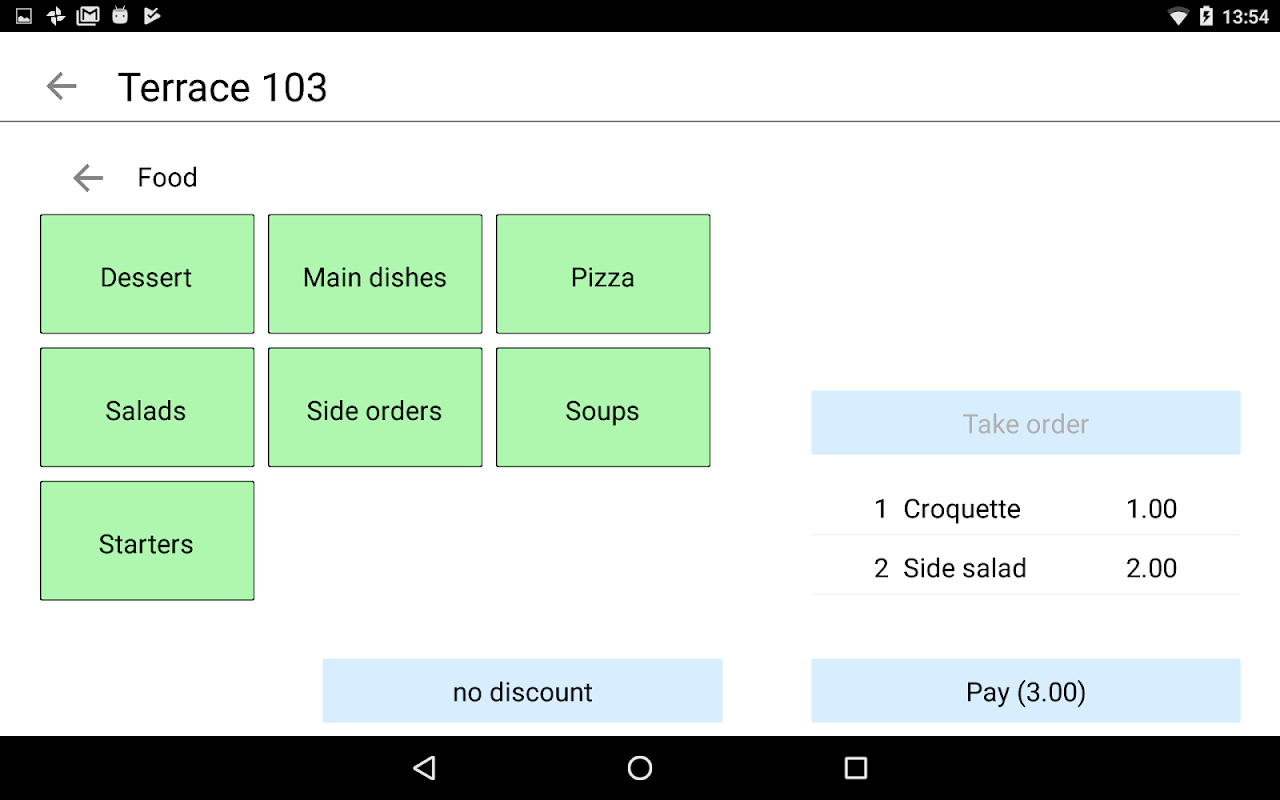
Task: Tap the Android back navigation button
Action: 424,768
